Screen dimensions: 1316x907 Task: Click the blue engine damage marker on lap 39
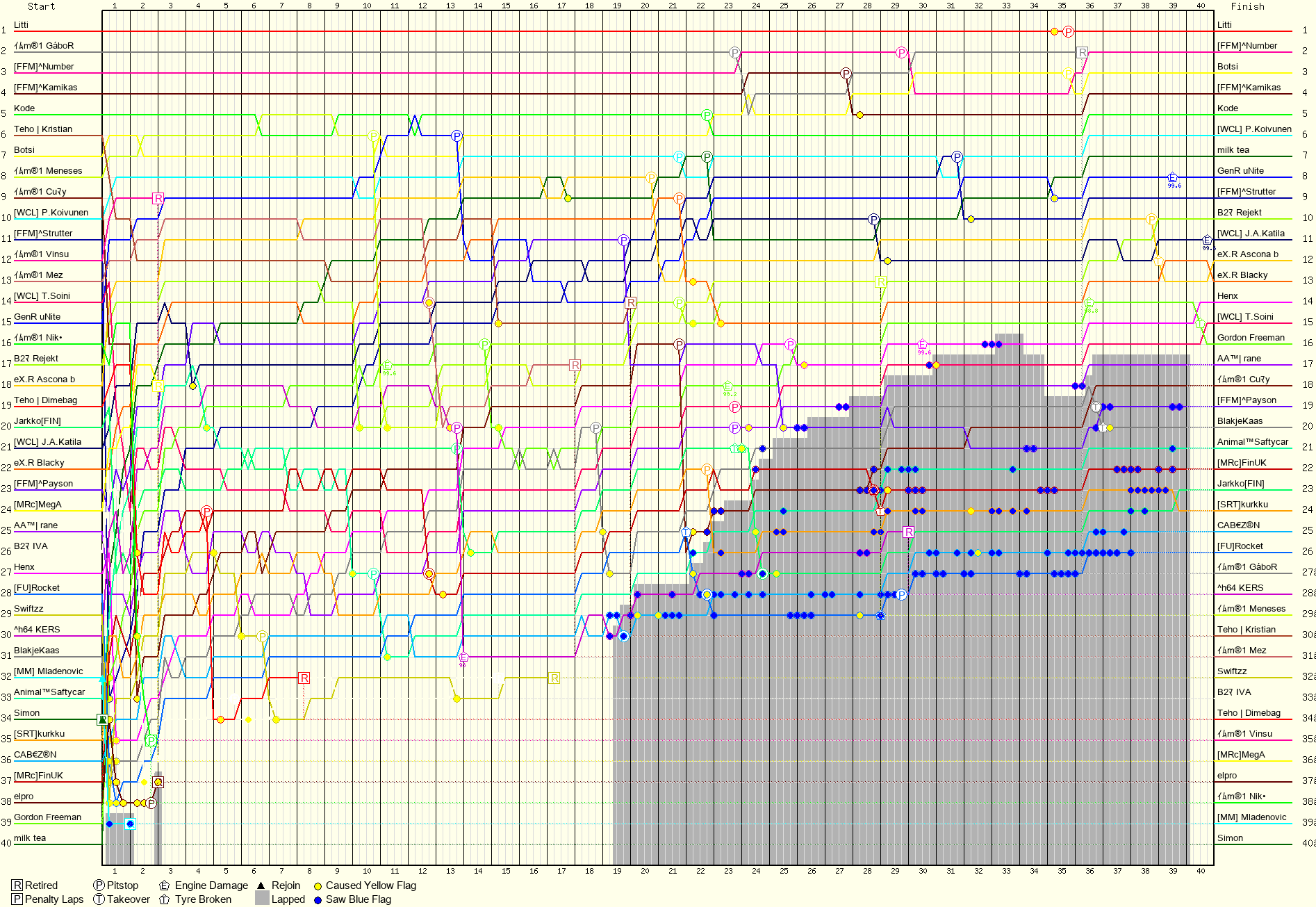coord(1172,177)
